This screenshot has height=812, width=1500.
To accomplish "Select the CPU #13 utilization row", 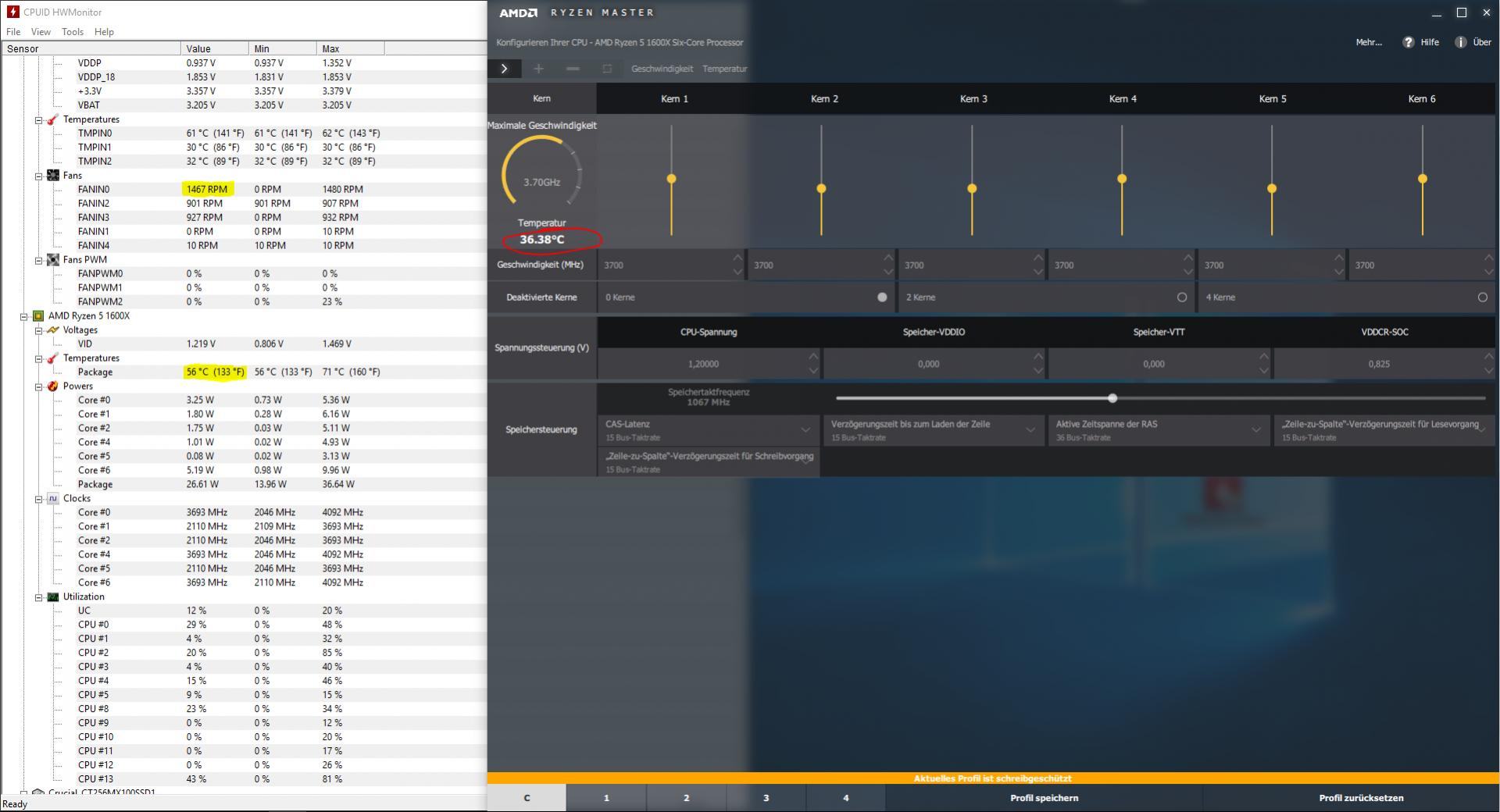I will 243,779.
